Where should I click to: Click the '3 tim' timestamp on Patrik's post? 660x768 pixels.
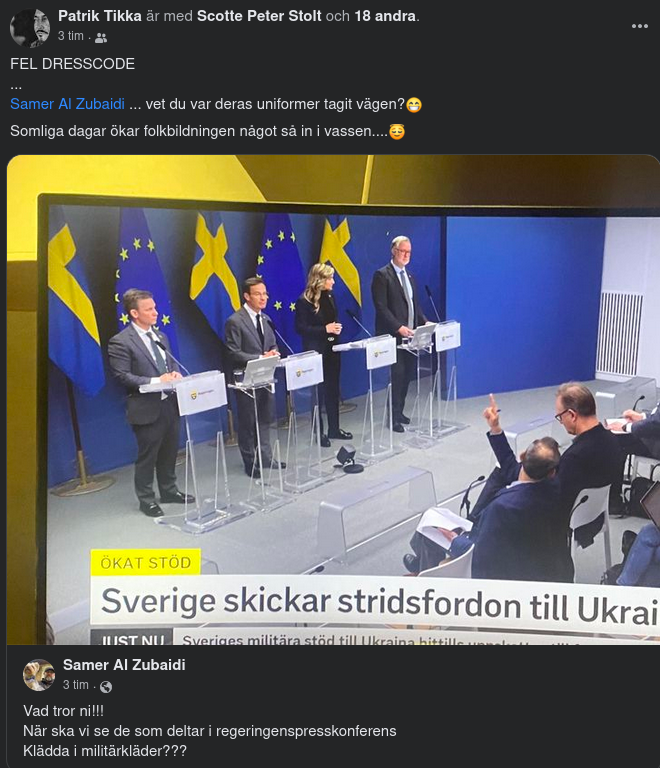71,36
